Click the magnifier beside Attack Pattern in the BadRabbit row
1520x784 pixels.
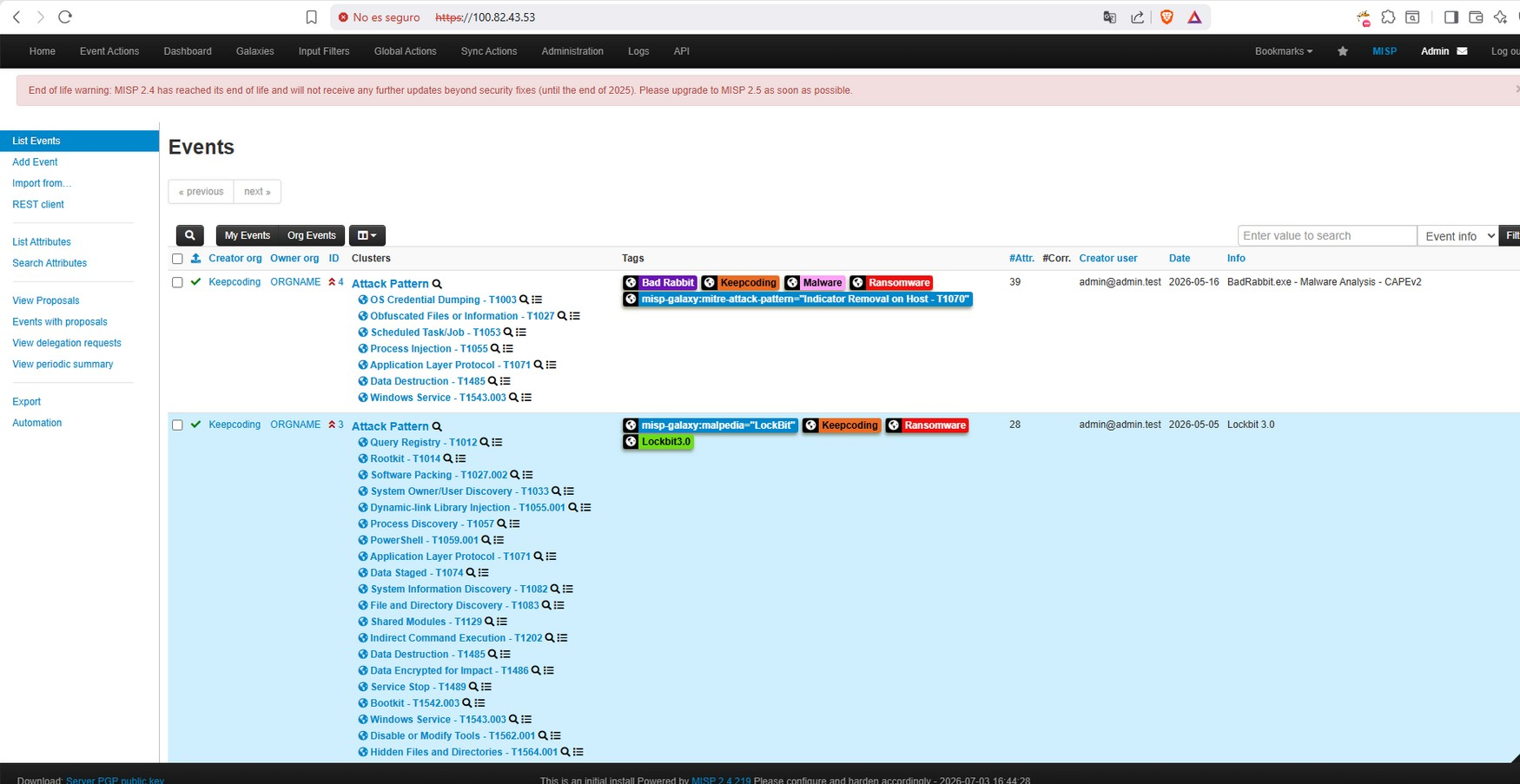(437, 284)
